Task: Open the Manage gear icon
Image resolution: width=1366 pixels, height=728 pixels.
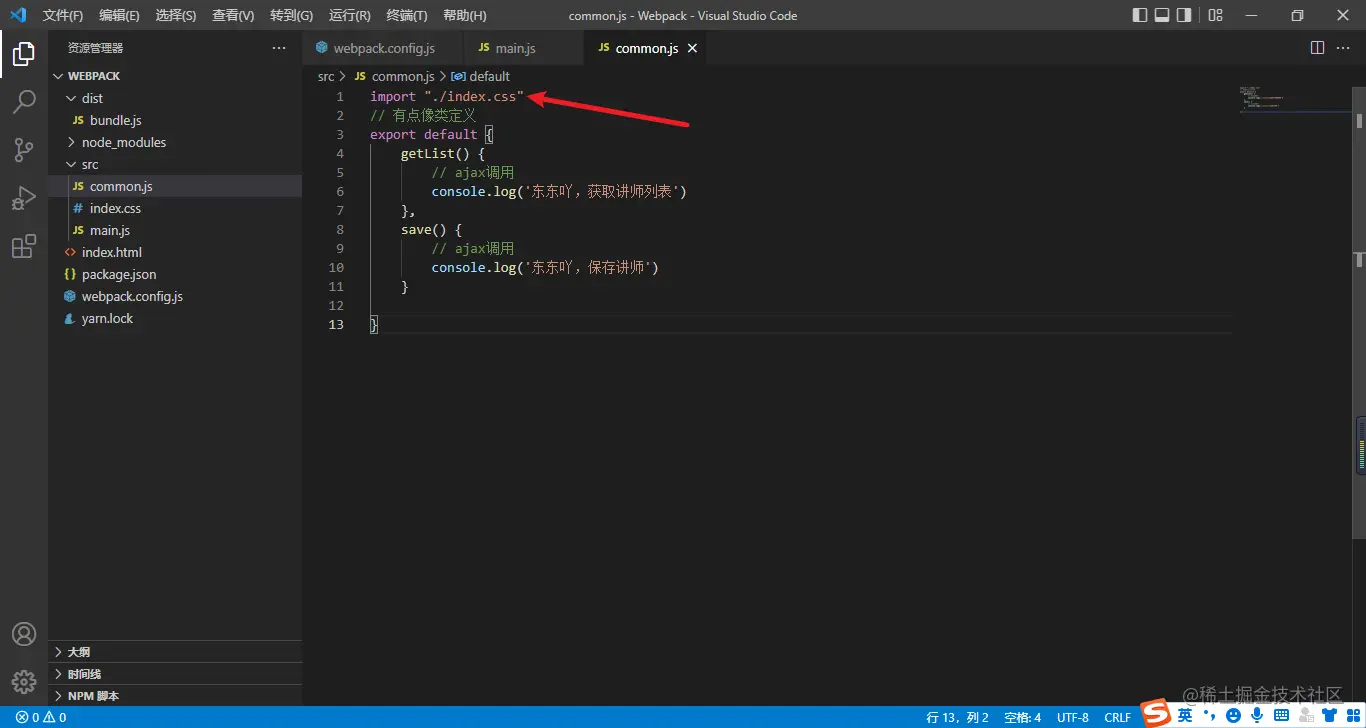Action: tap(24, 682)
